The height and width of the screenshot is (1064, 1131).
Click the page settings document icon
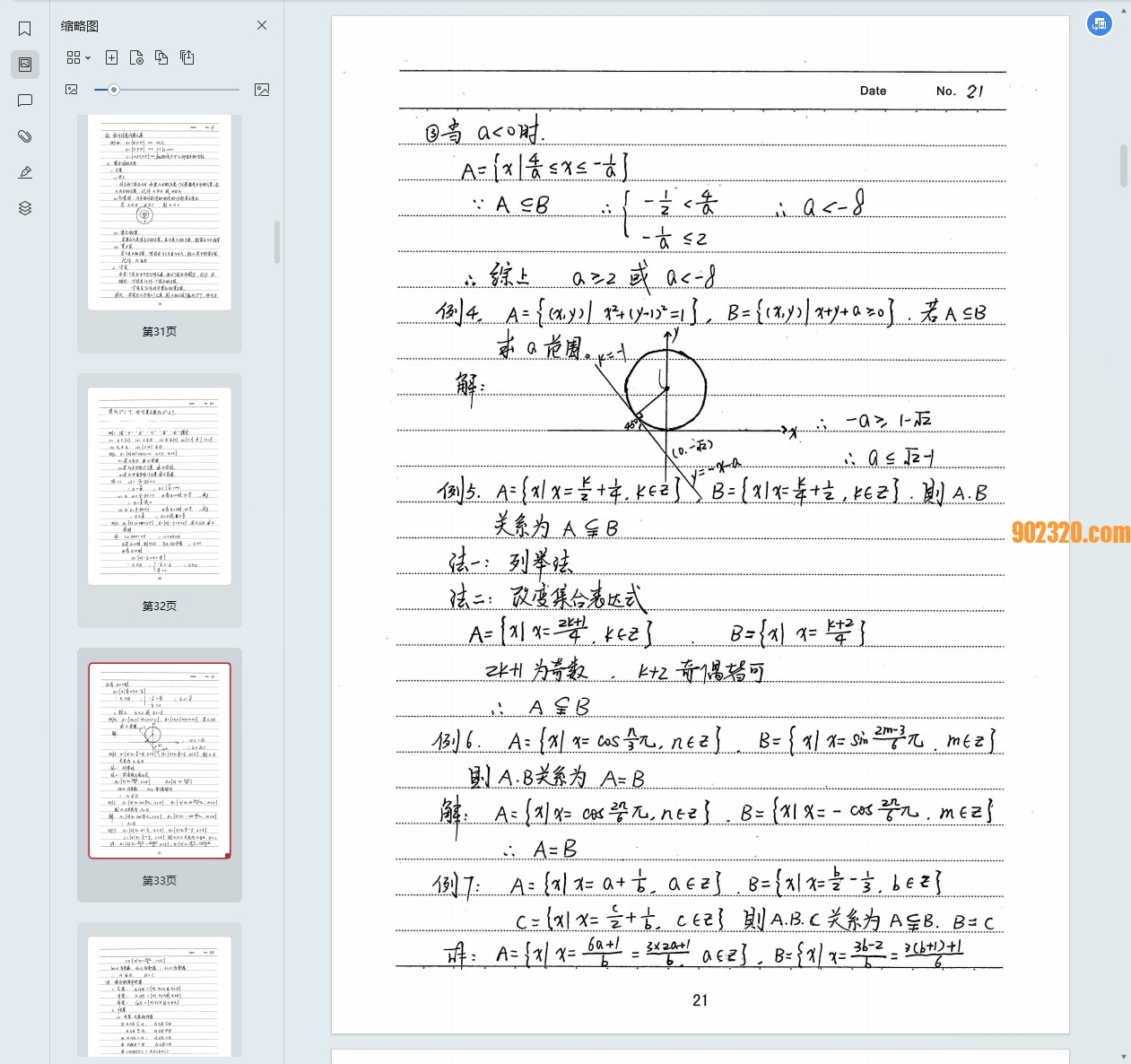coord(136,57)
